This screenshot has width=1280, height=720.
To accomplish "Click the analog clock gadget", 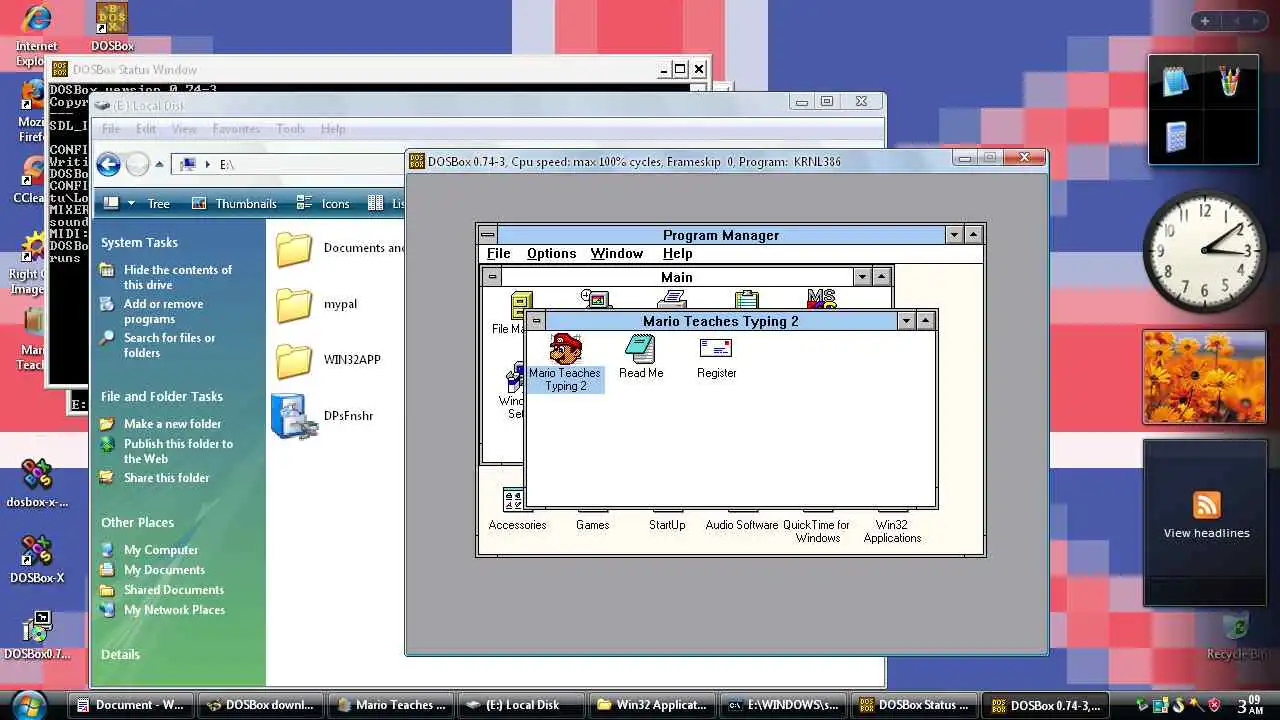I will (x=1204, y=250).
